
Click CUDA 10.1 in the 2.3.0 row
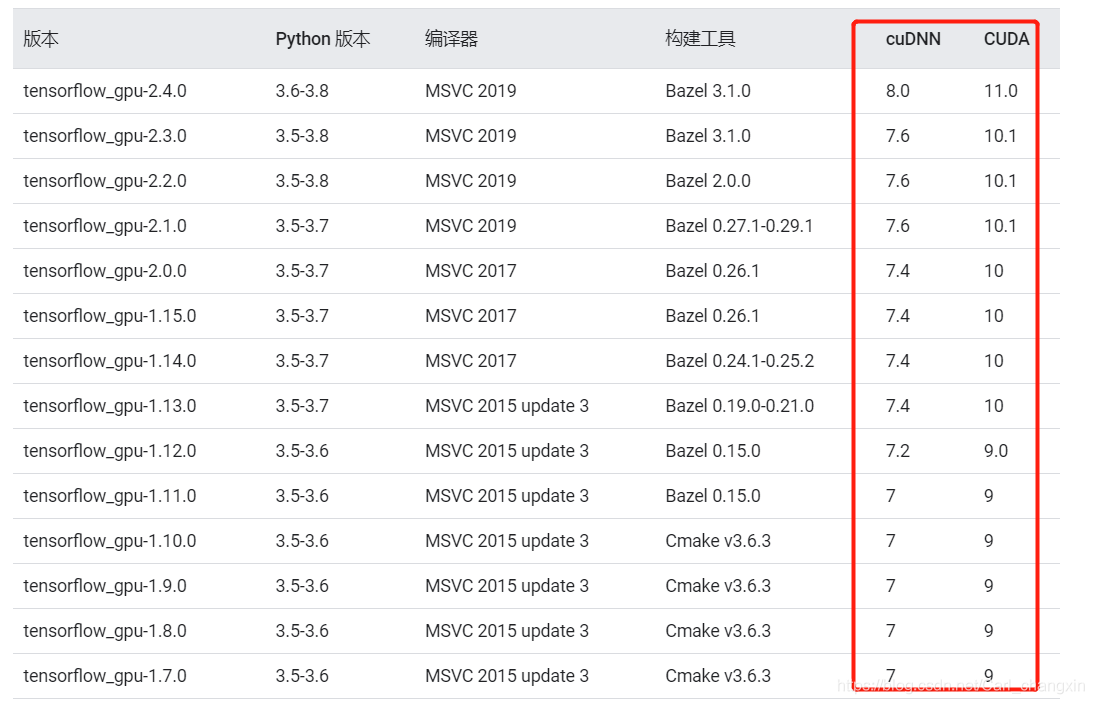click(x=1000, y=136)
